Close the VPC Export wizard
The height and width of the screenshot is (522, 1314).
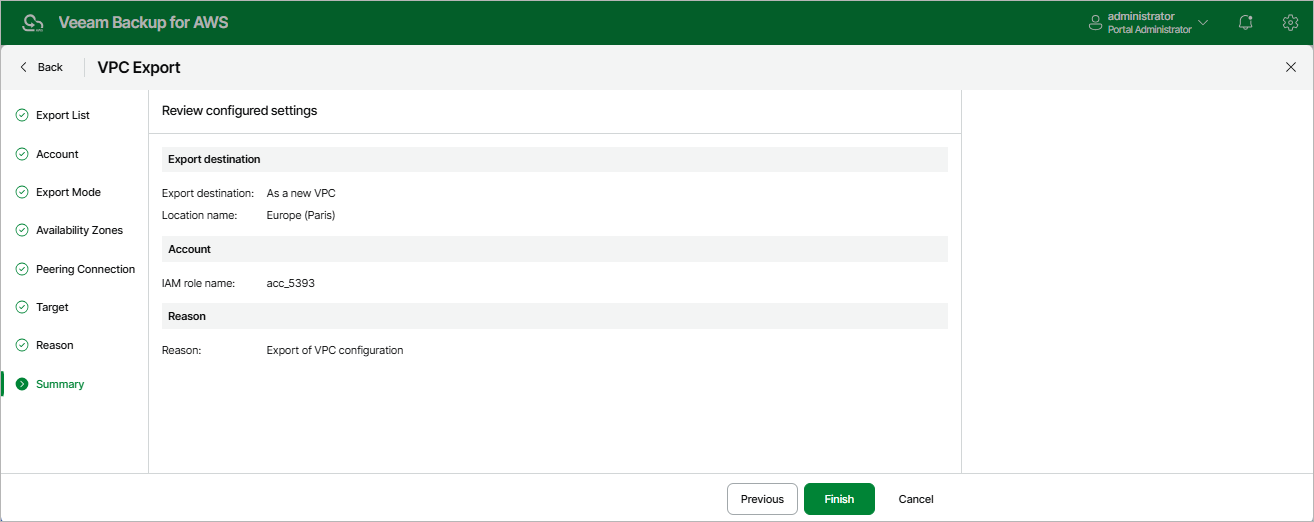[1290, 67]
